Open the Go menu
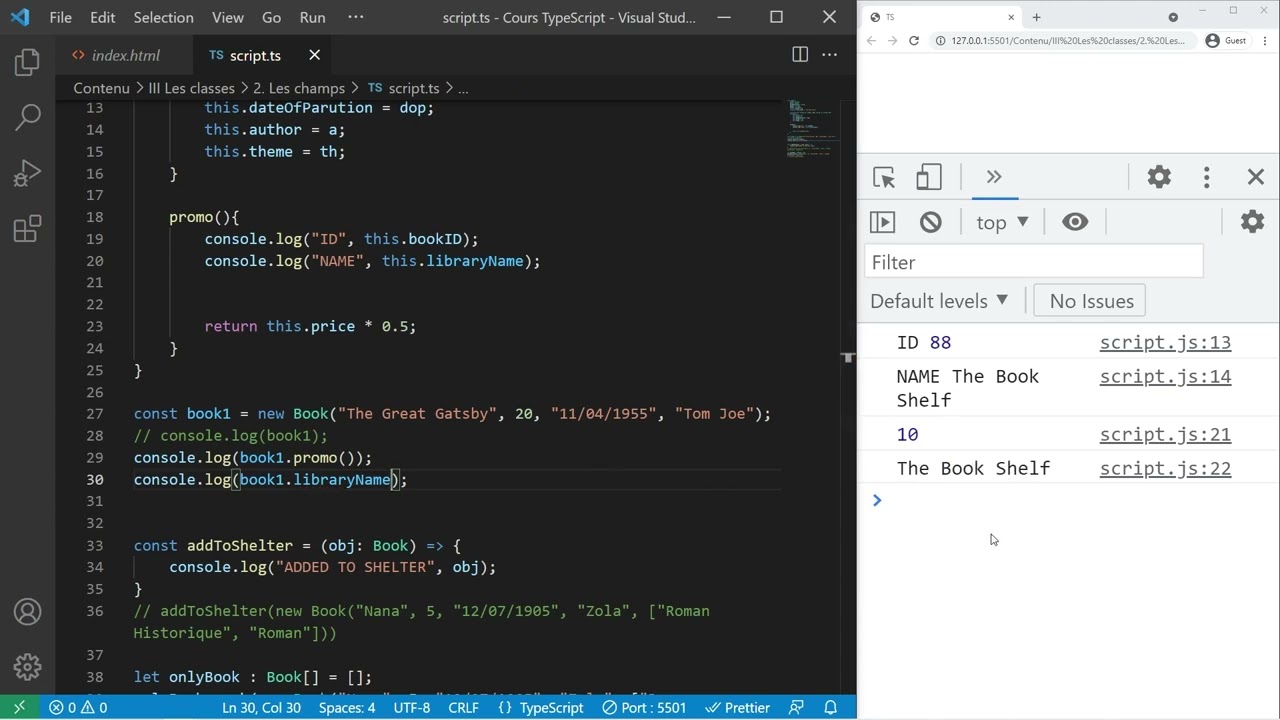The image size is (1280, 720). point(271,17)
